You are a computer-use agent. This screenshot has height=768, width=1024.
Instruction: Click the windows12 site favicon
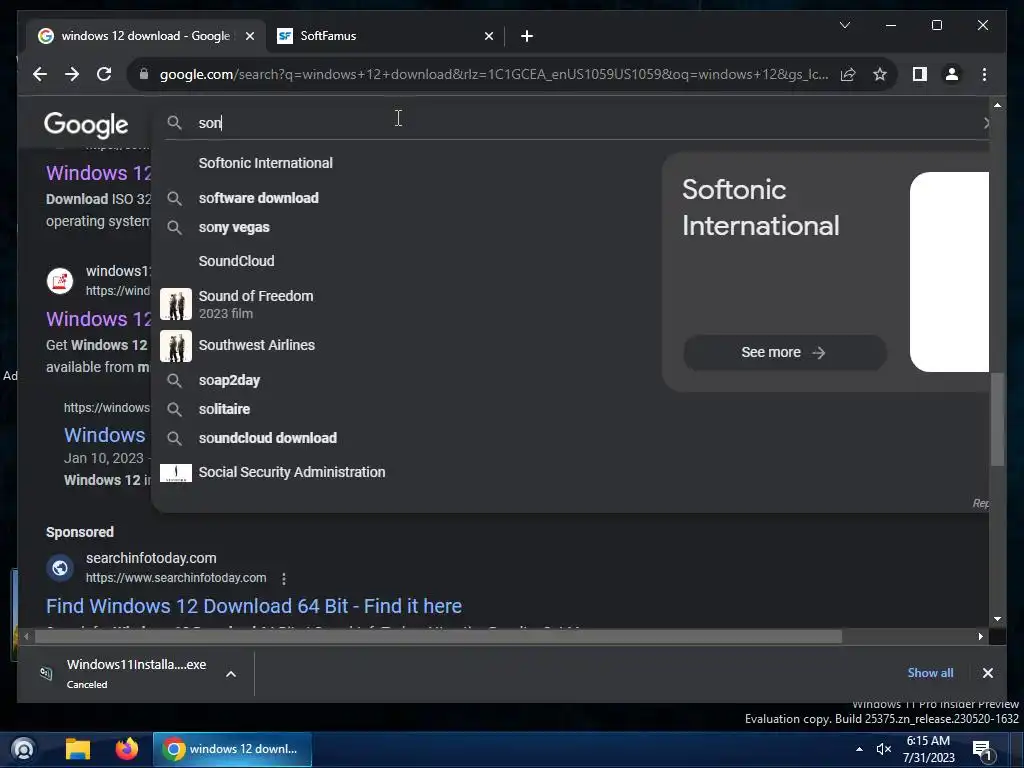coord(59,281)
